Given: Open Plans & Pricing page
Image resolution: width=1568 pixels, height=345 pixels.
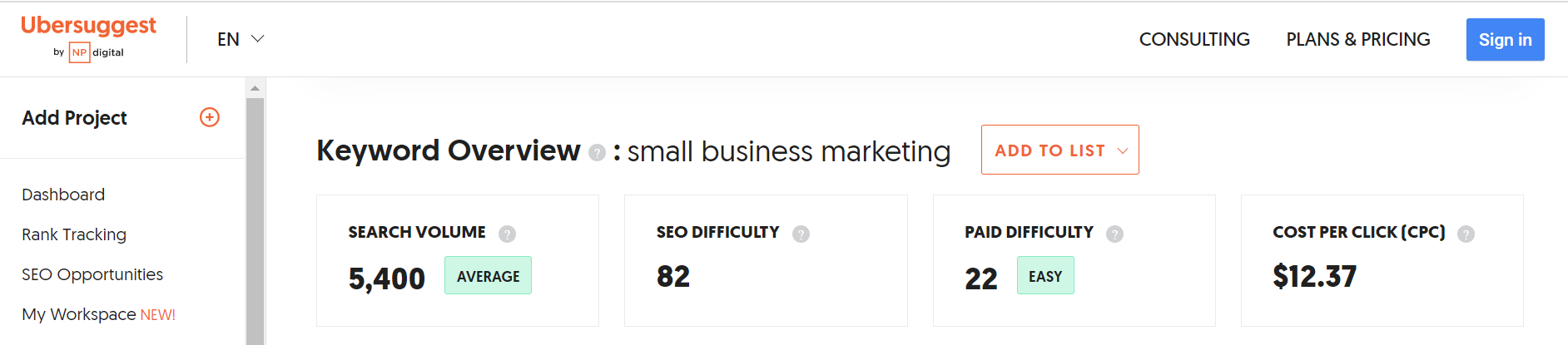Looking at the screenshot, I should pos(1357,39).
